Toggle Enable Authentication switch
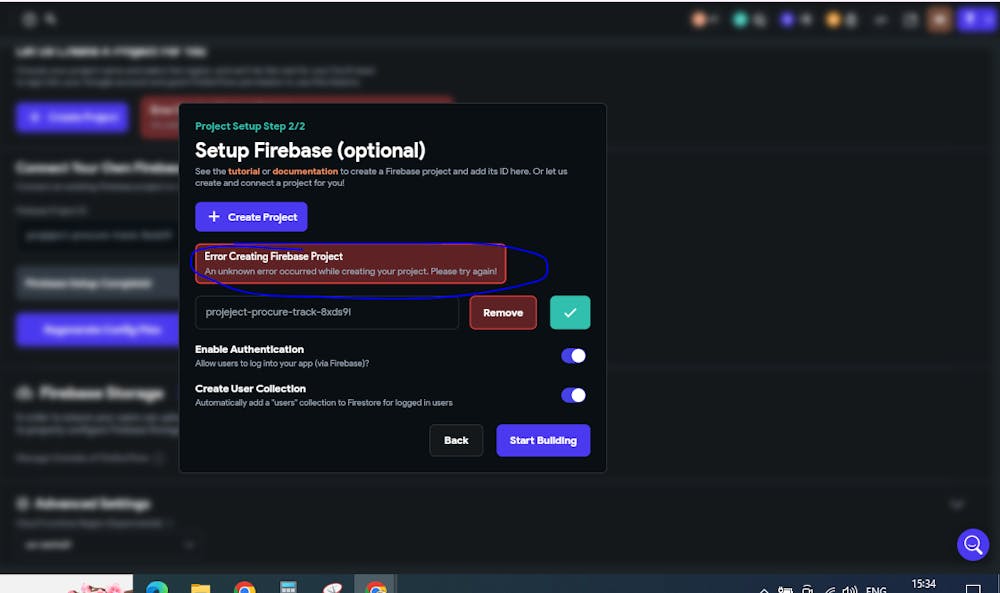This screenshot has height=593, width=1000. click(573, 356)
